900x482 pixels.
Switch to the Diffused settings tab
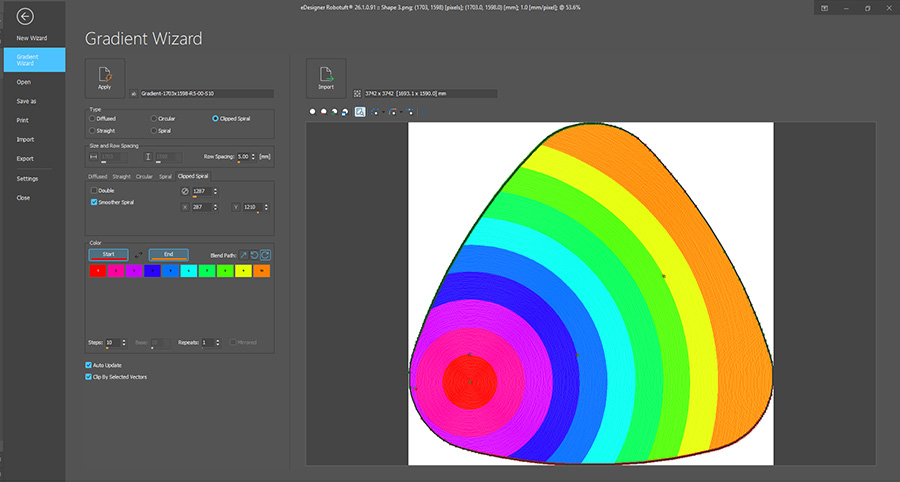click(97, 177)
